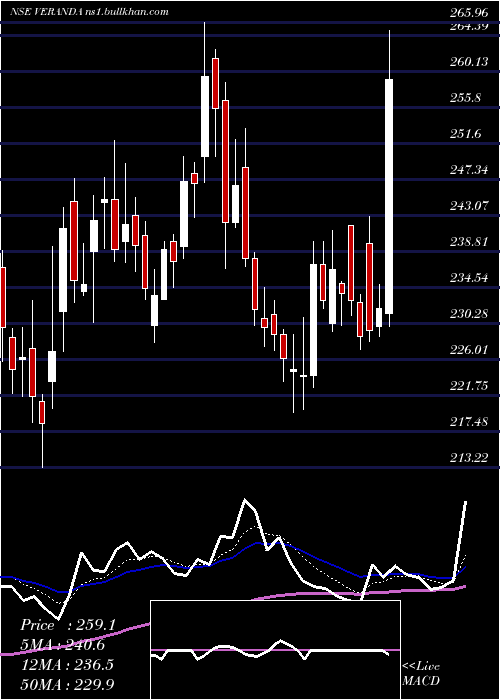Click the 12MA : 236.5 readout

[x=67, y=664]
